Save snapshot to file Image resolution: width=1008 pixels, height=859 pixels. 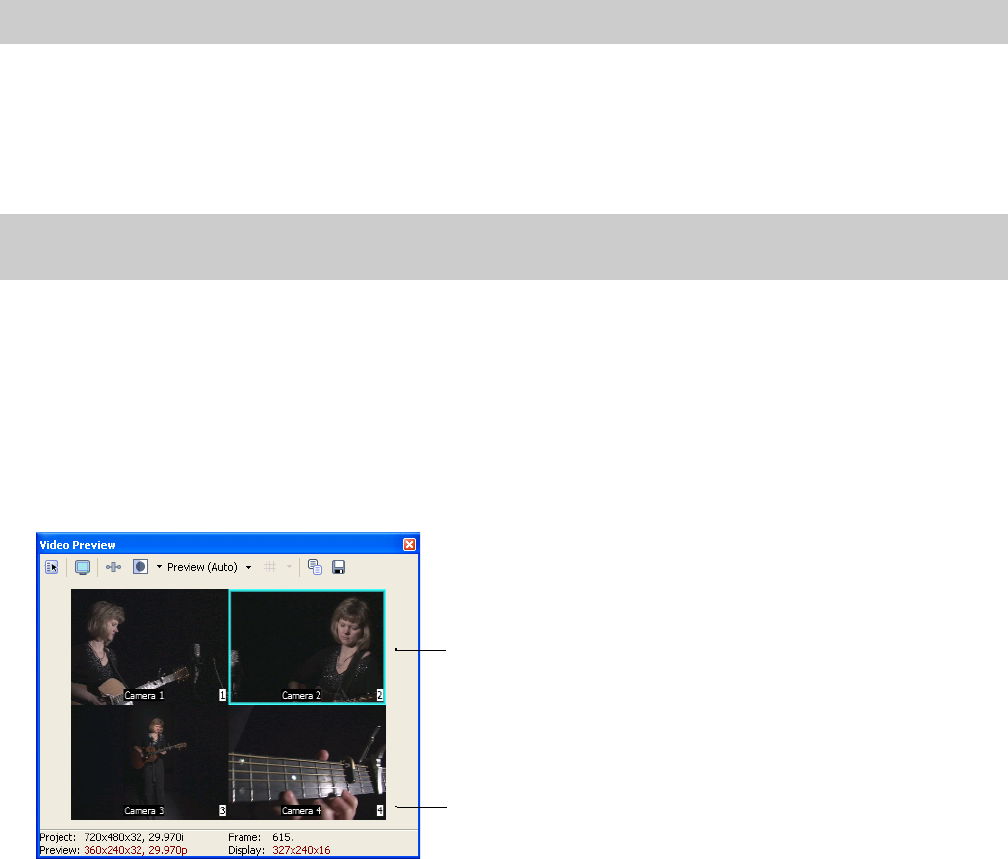coord(339,567)
